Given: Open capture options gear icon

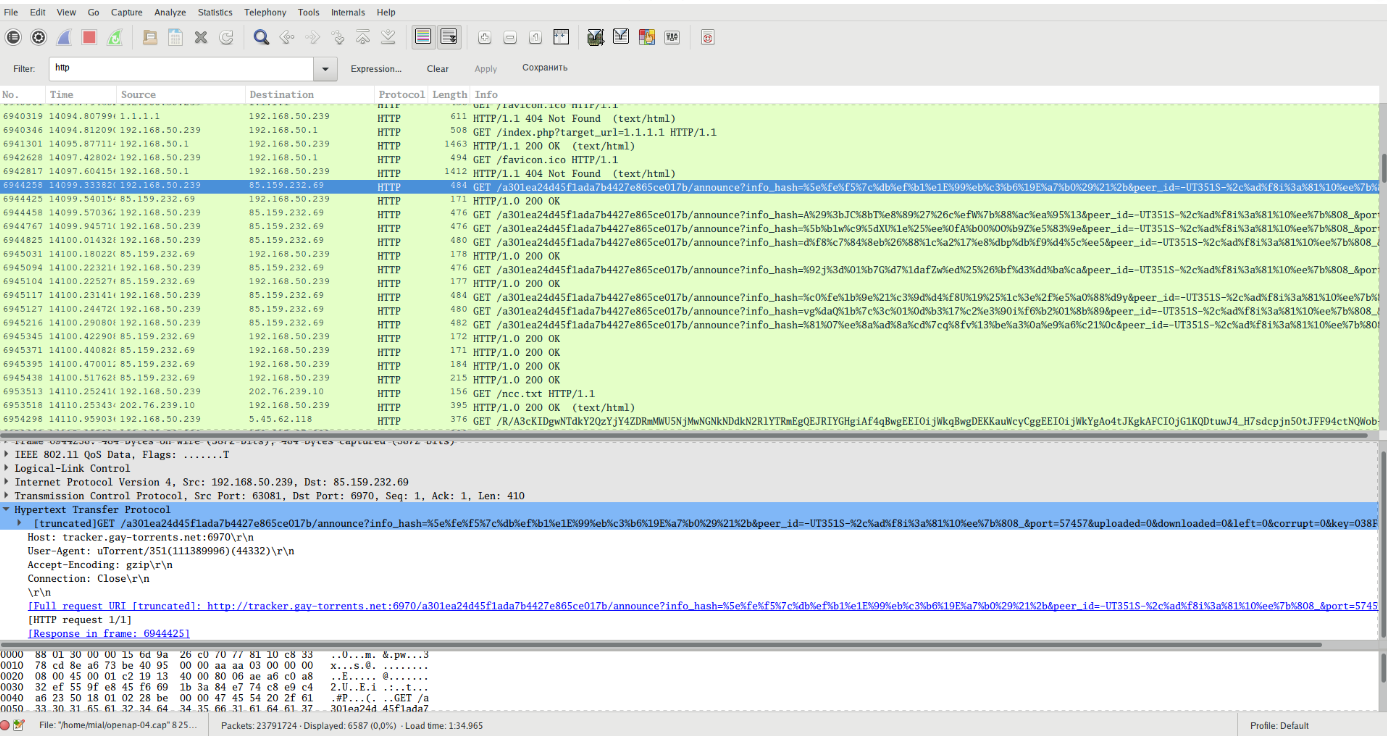Looking at the screenshot, I should [38, 37].
